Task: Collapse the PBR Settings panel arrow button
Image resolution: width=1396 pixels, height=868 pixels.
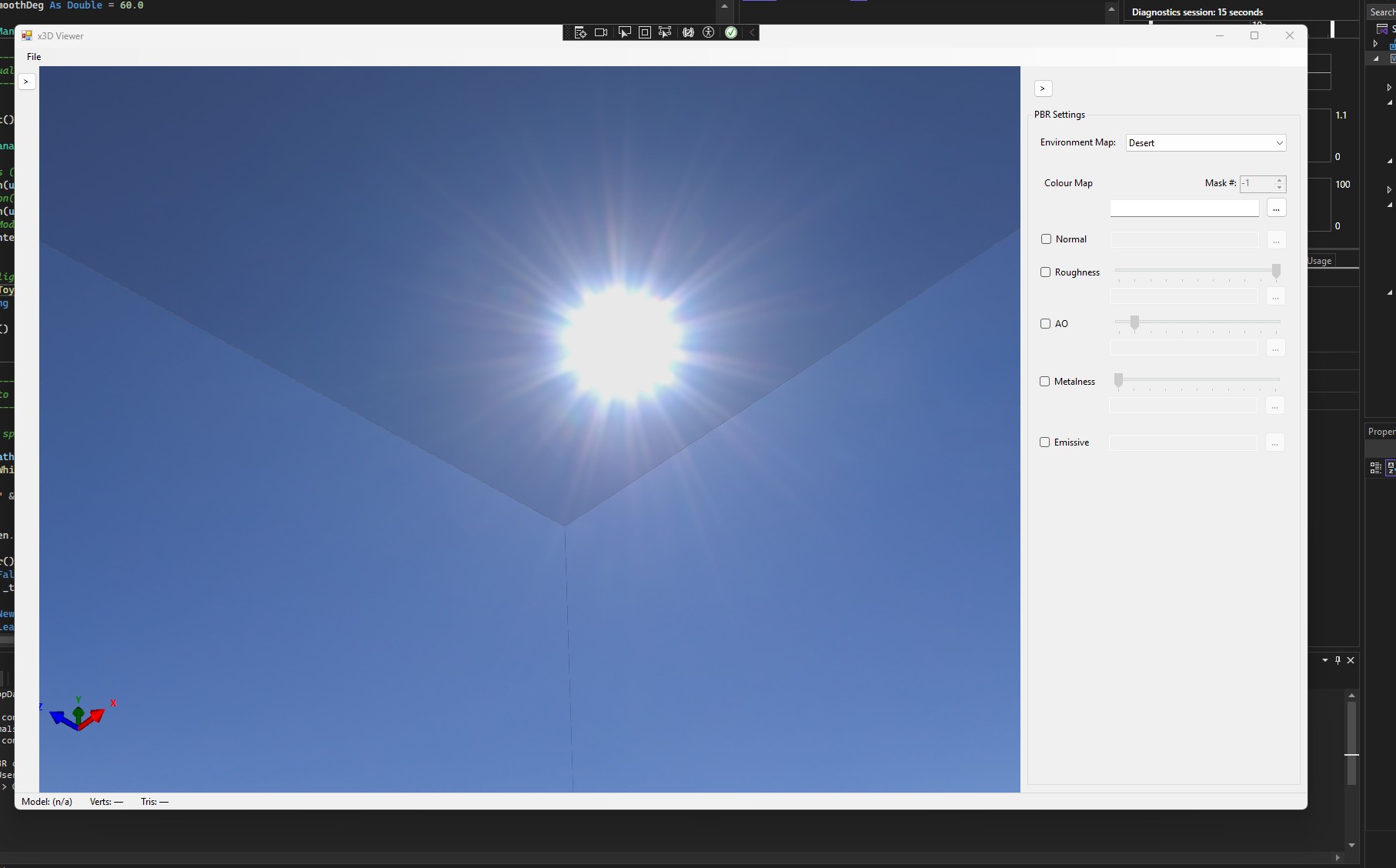Action: (1043, 88)
